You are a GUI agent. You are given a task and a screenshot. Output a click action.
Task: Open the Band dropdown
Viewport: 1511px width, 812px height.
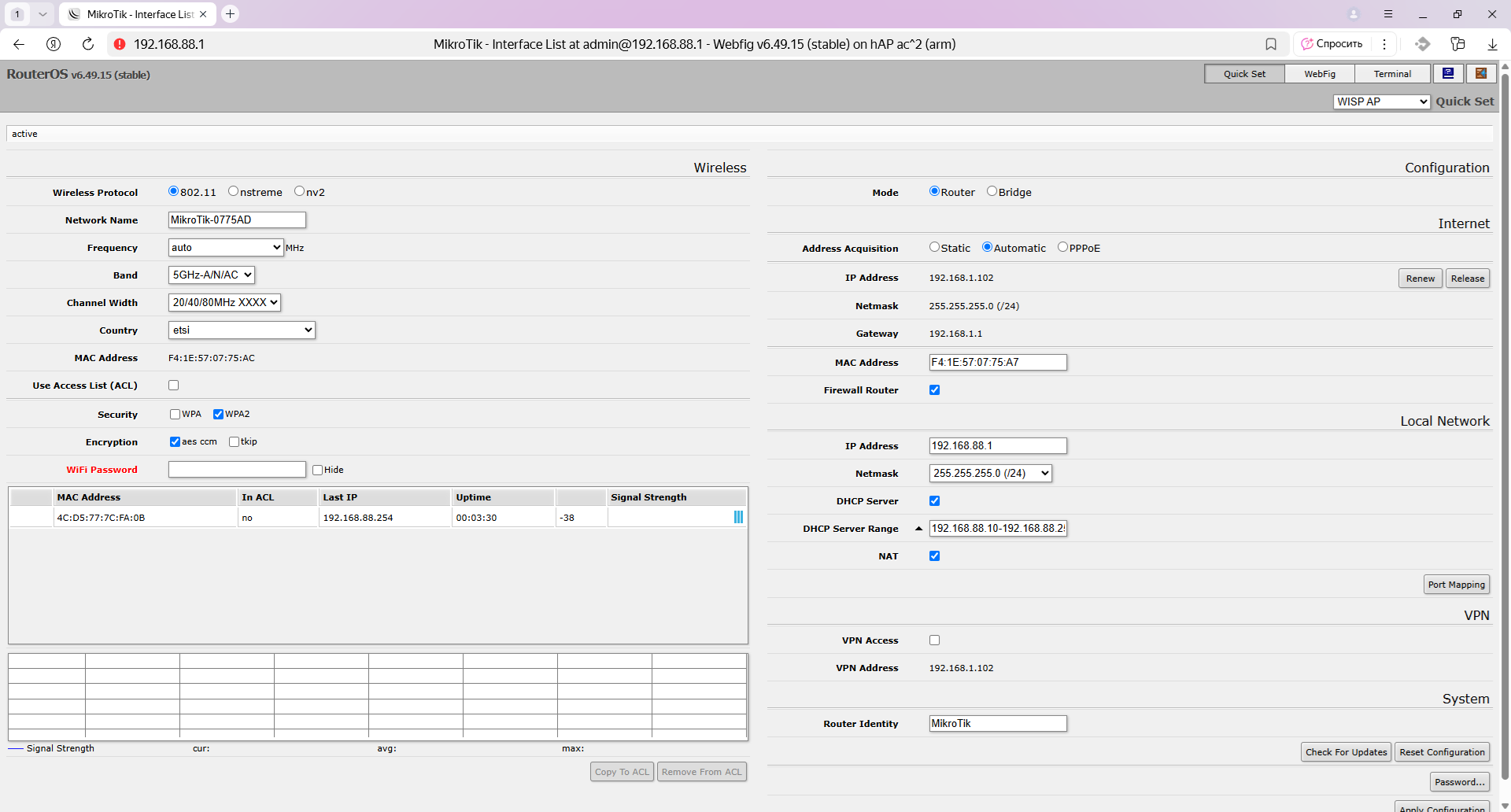(212, 275)
